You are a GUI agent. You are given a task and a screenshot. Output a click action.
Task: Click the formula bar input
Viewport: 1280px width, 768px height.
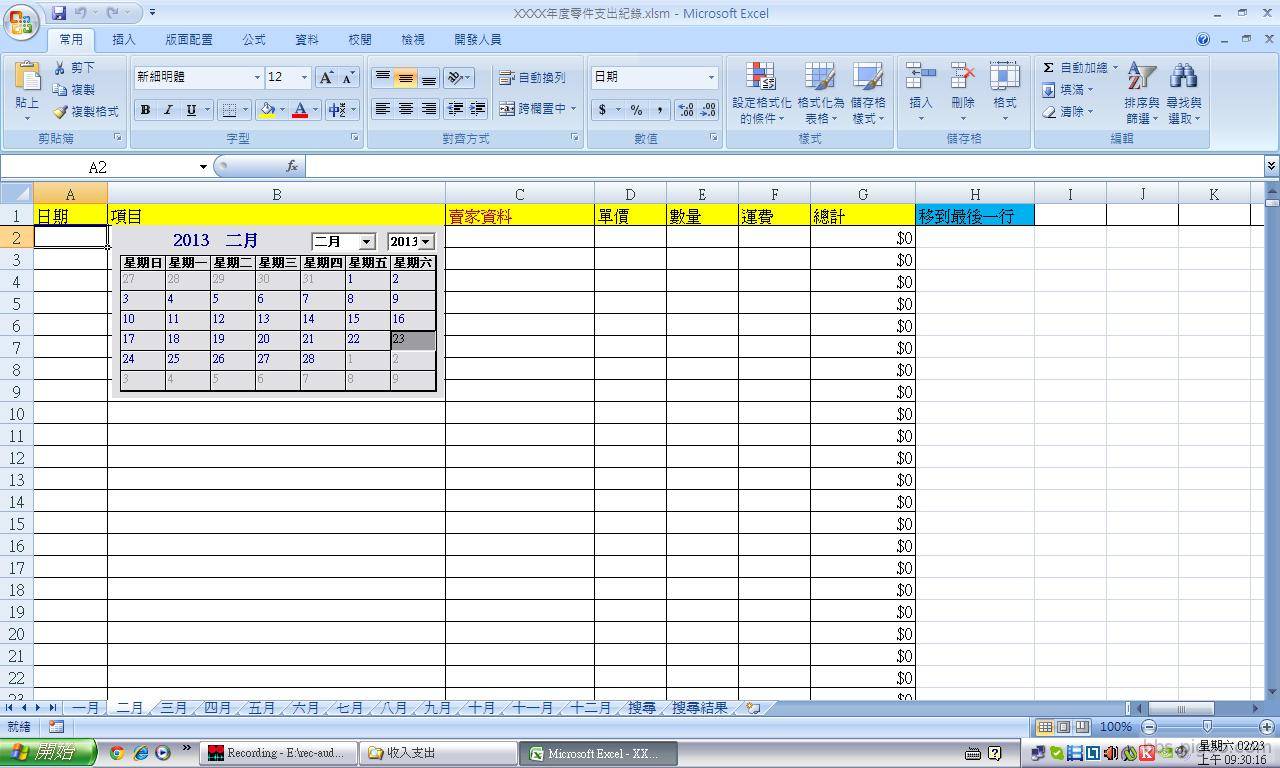[784, 167]
